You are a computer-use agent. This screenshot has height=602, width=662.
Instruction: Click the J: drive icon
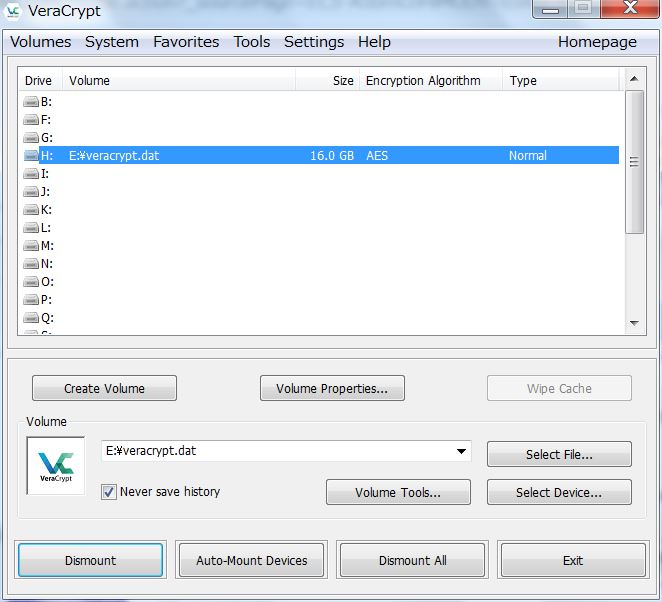(x=31, y=192)
